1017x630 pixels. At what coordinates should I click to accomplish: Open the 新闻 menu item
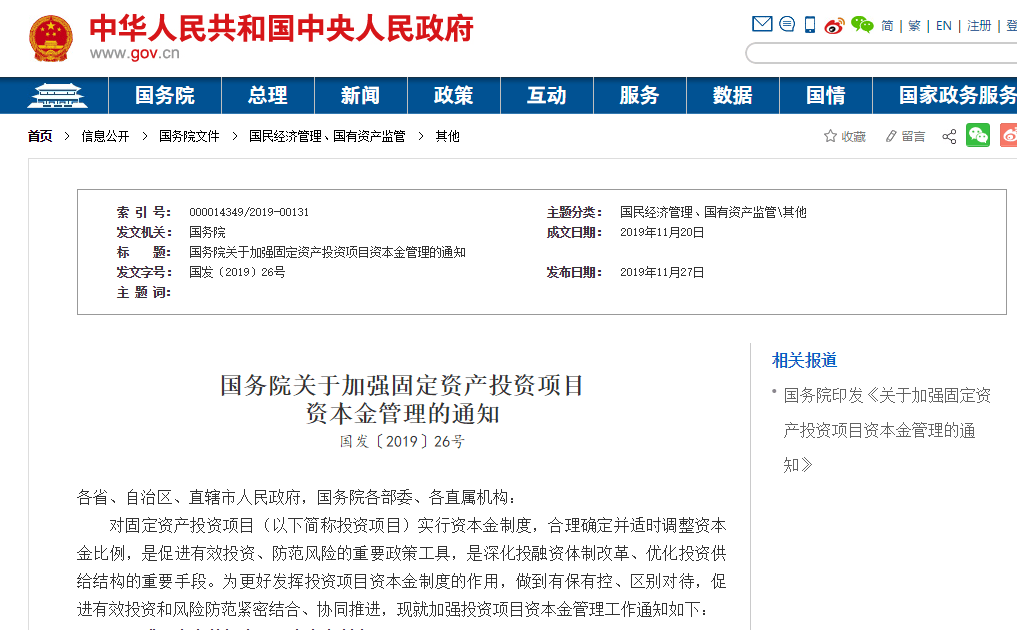point(360,96)
